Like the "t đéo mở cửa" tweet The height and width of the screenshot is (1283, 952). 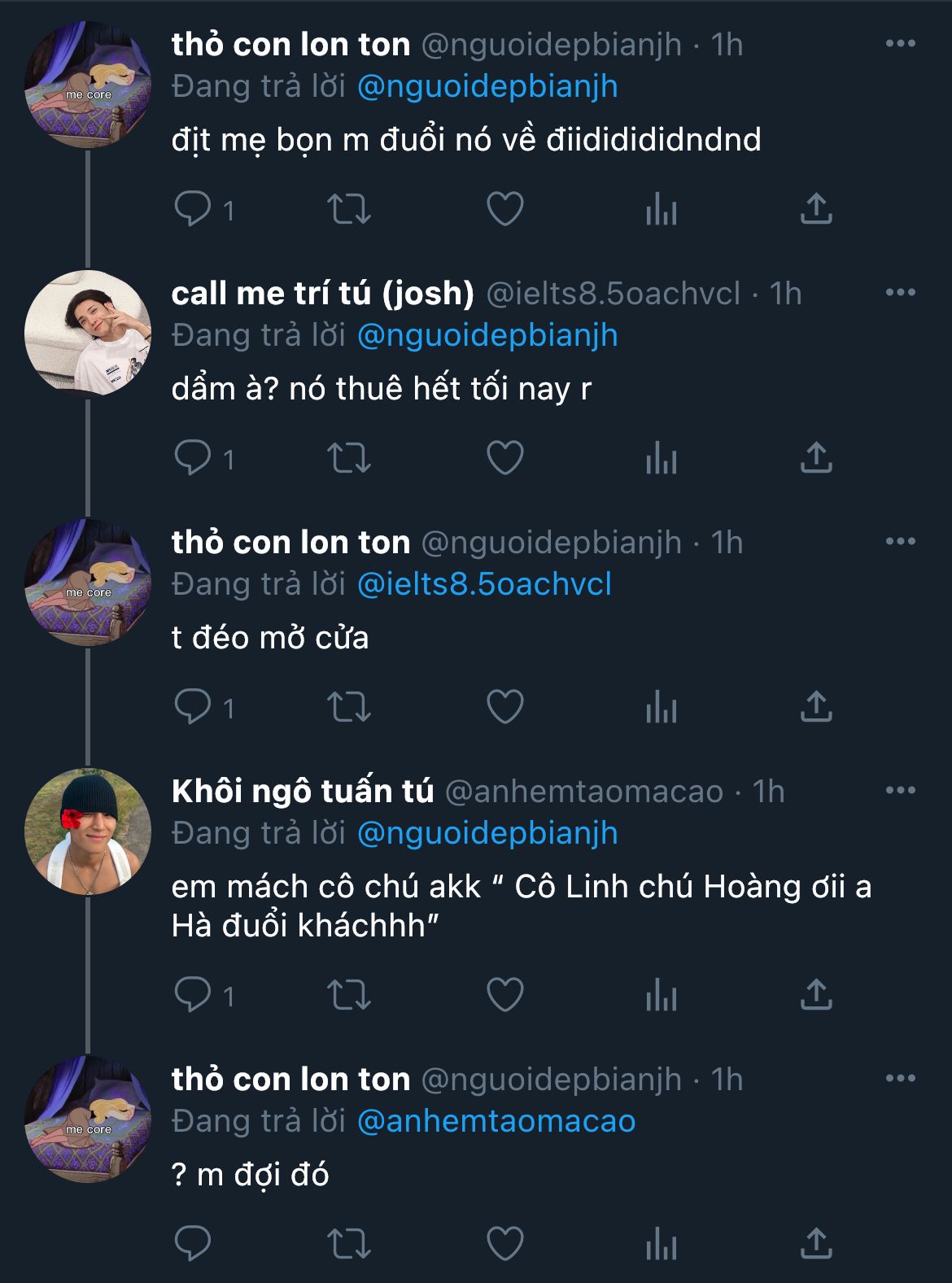[504, 706]
